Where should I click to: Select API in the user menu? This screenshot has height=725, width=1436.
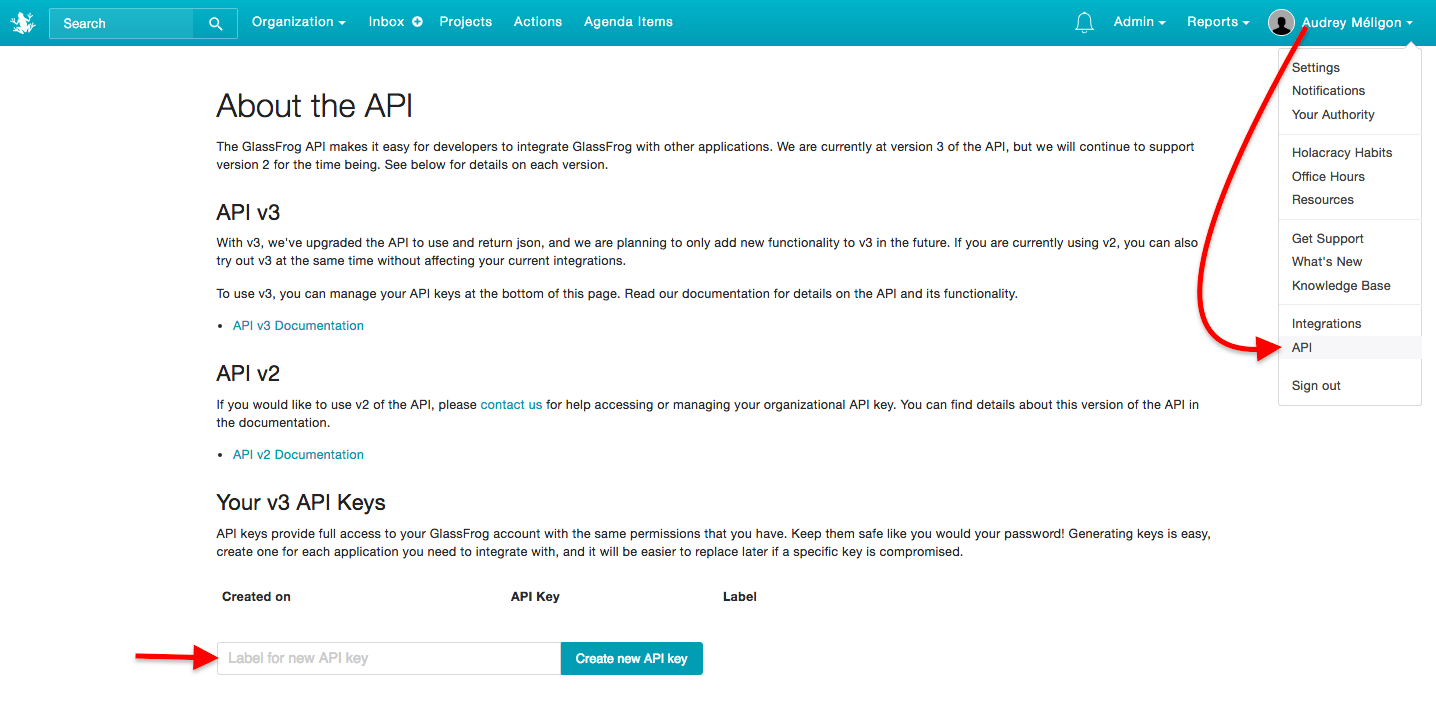pos(1349,348)
